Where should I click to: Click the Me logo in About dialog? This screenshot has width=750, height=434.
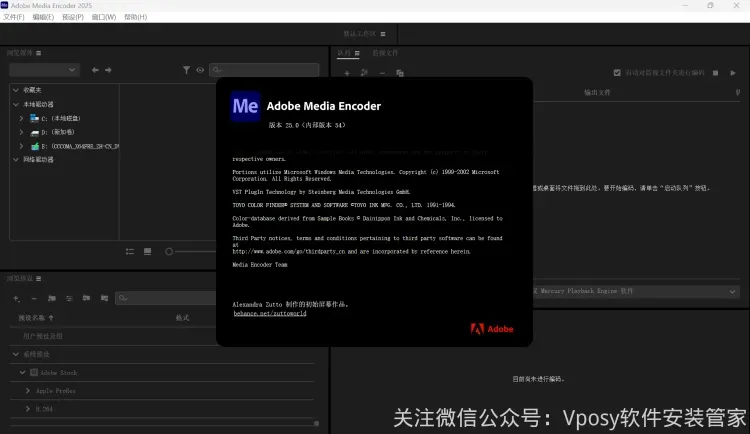coord(245,106)
